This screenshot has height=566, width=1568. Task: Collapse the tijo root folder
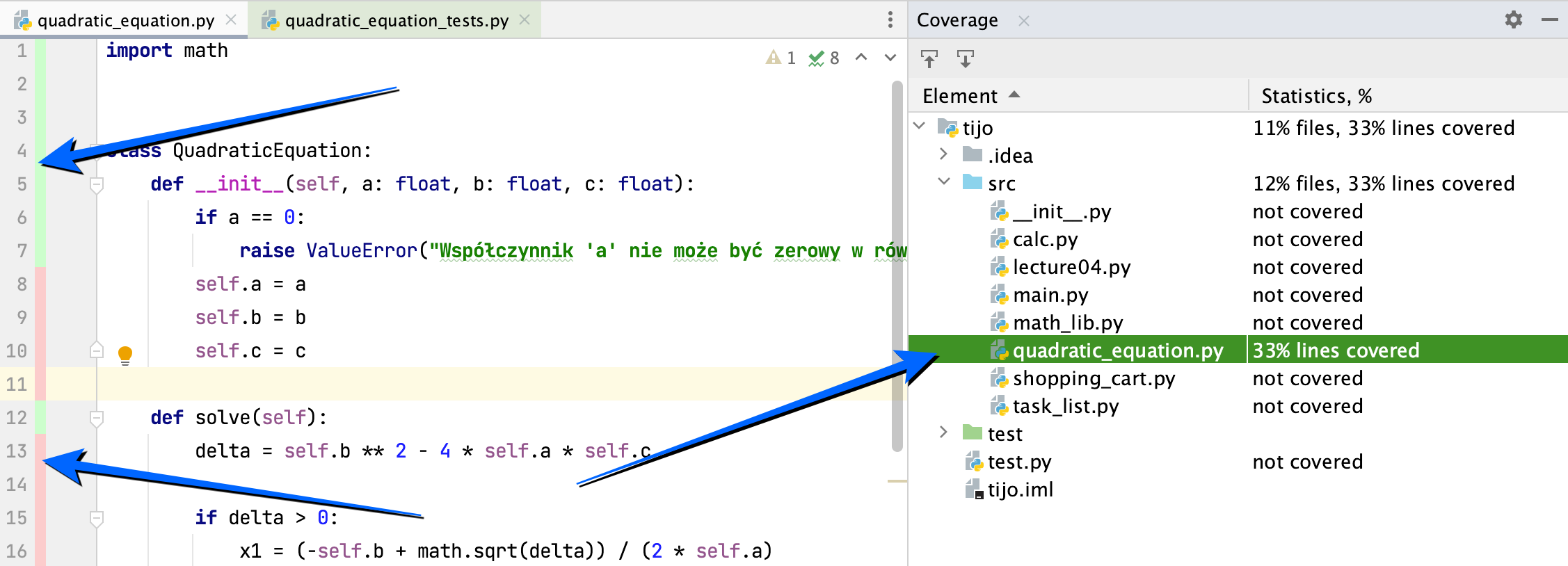coord(920,127)
